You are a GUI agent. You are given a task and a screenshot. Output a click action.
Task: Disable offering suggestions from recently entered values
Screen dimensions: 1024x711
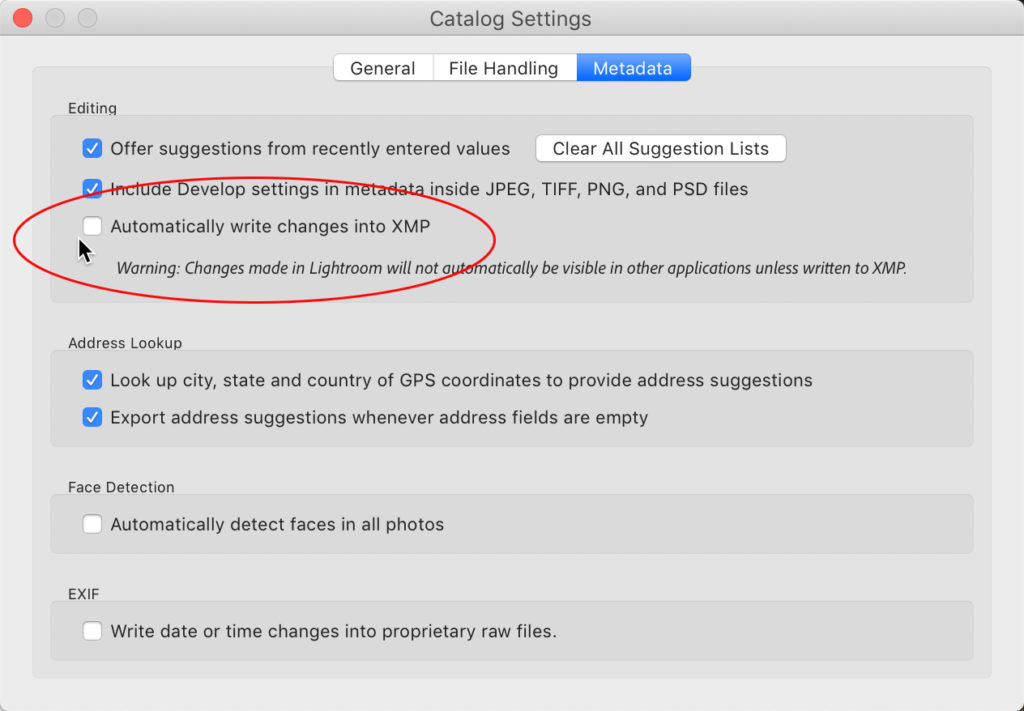pos(92,149)
